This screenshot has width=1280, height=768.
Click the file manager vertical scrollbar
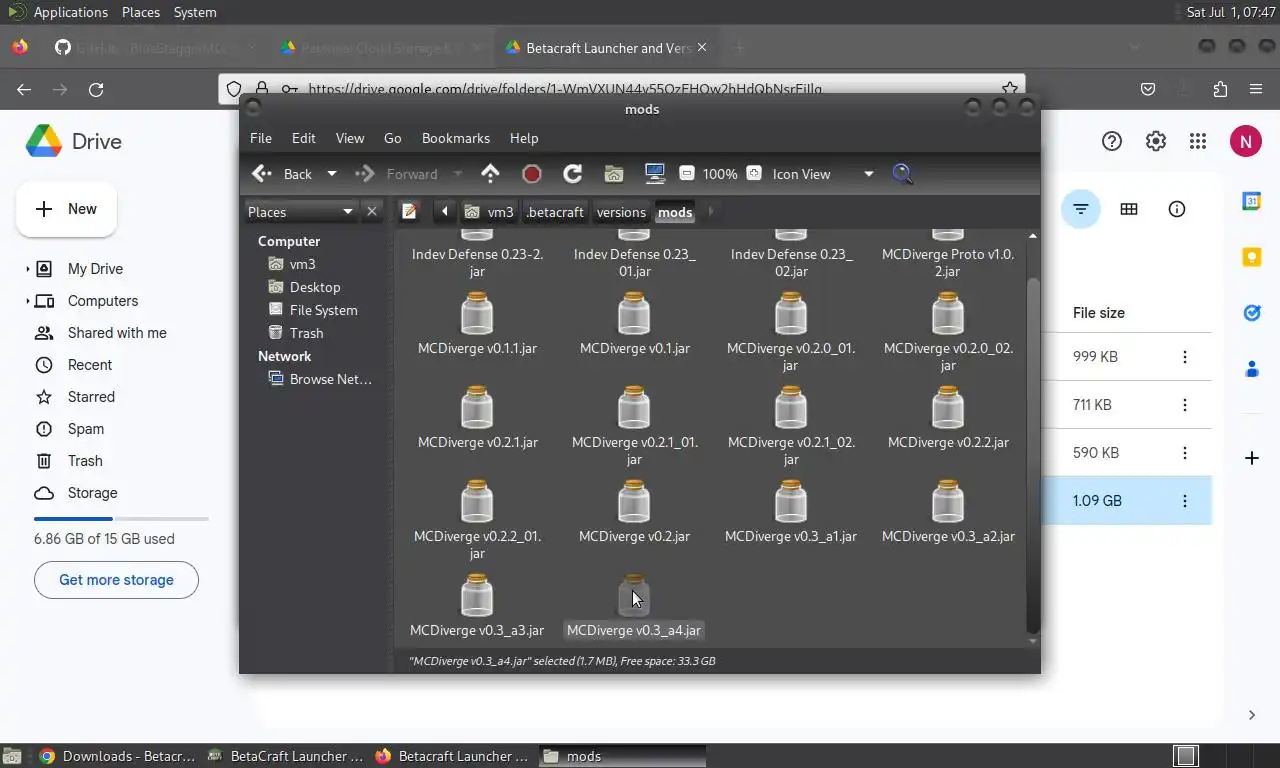[1033, 455]
